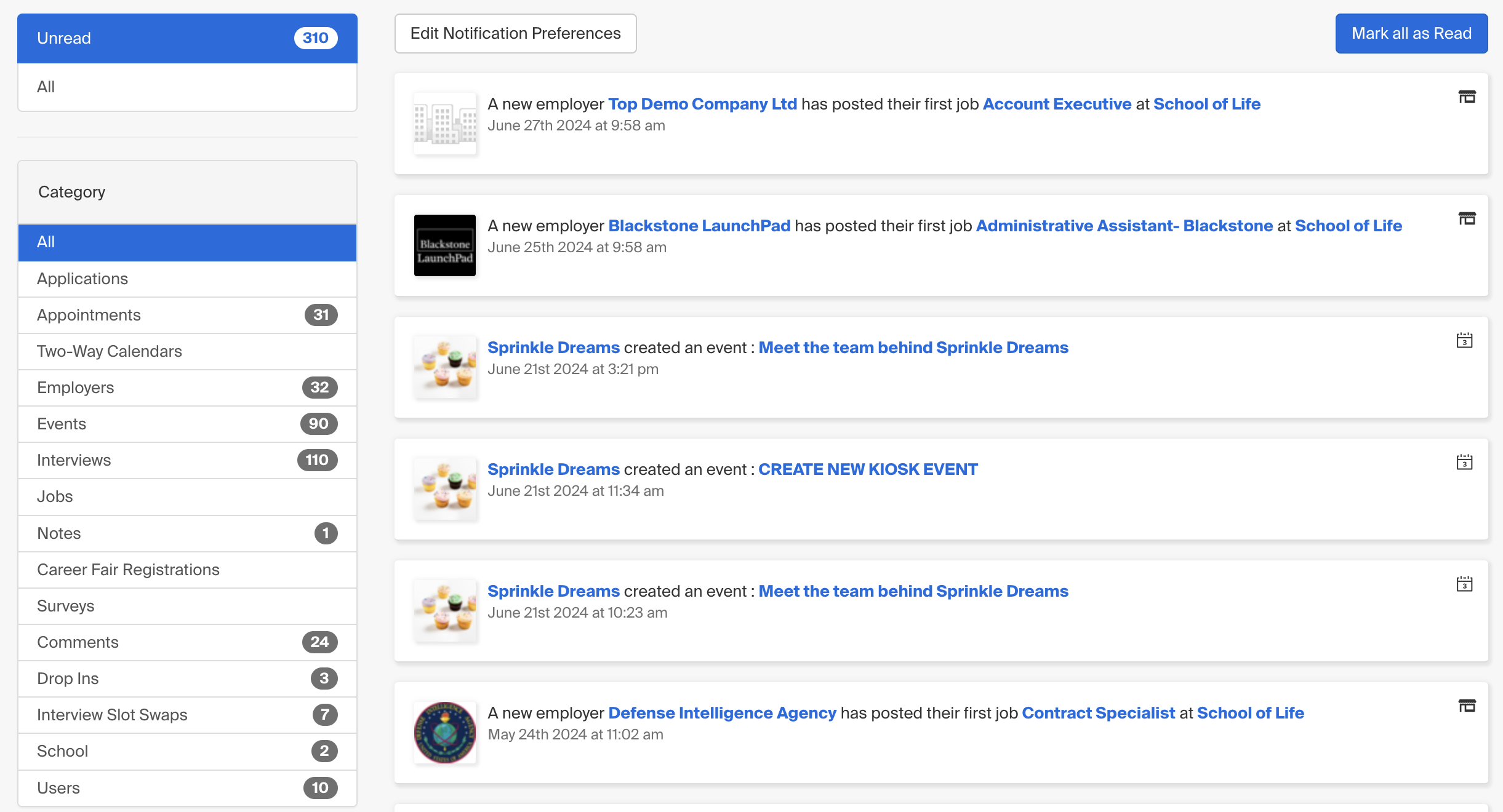1503x812 pixels.
Task: Open the Blackstone LaunchPad logo thumbnail
Action: (x=445, y=245)
